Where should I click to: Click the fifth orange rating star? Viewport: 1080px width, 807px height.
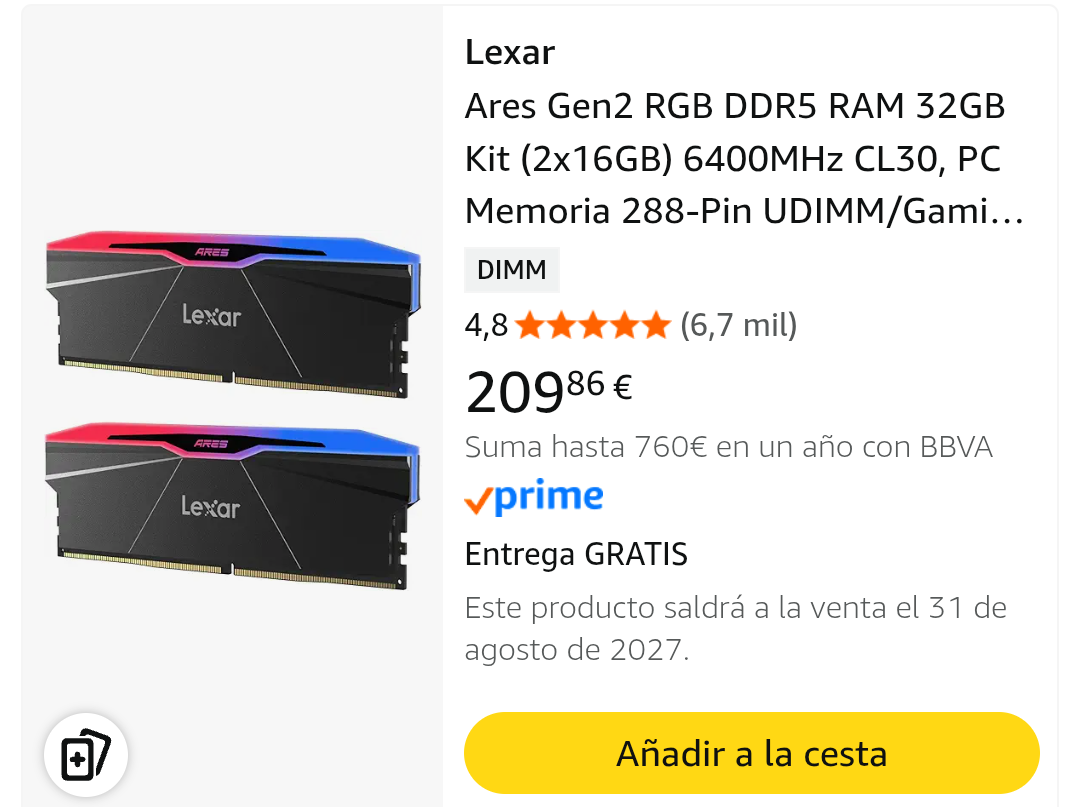pos(655,325)
